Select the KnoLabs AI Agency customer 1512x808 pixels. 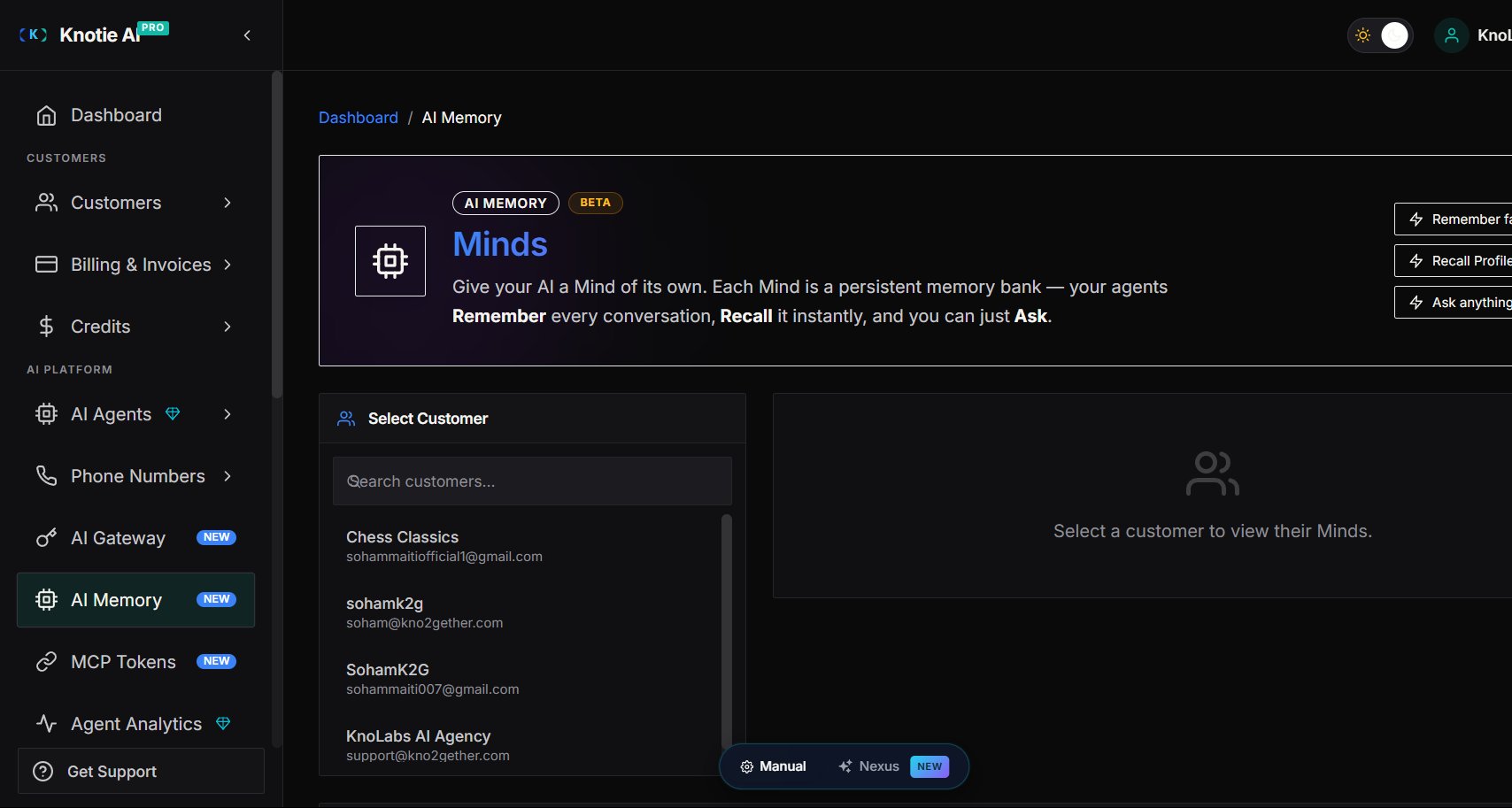click(x=528, y=745)
